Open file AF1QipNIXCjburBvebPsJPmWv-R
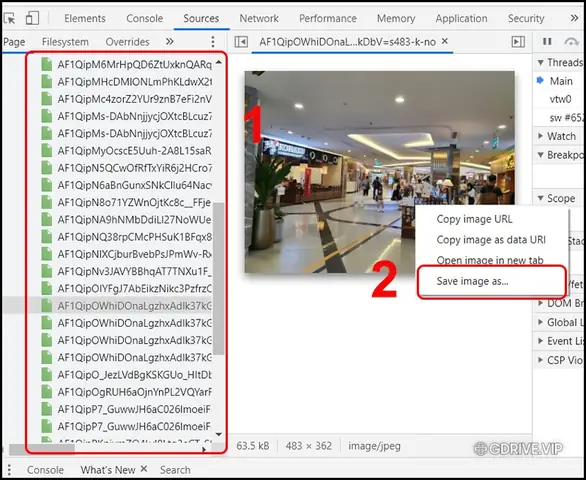Image resolution: width=586 pixels, height=480 pixels. pyautogui.click(x=135, y=254)
